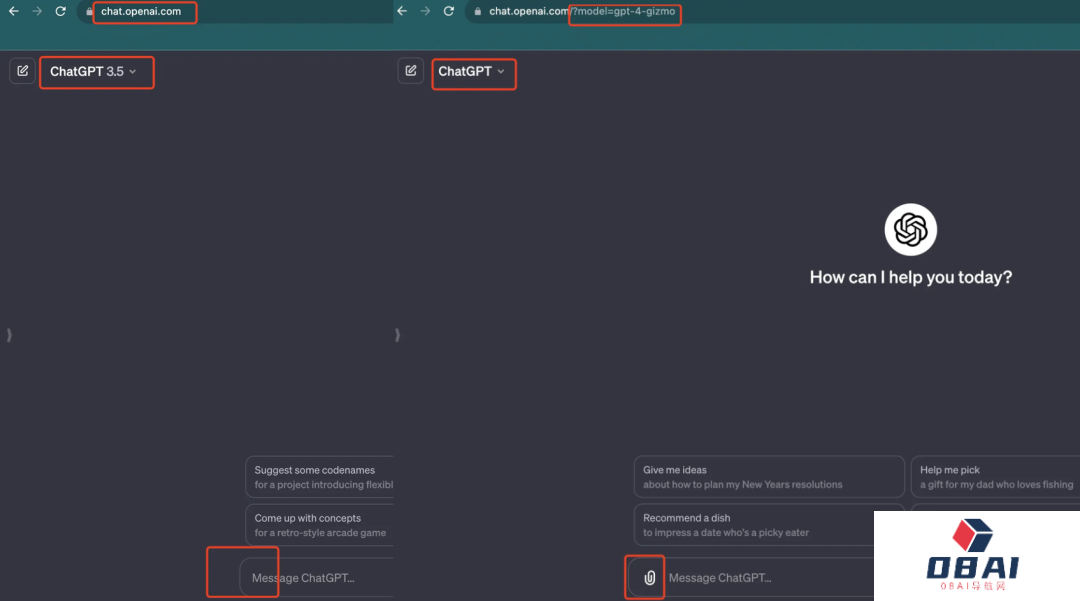Screen dimensions: 1080x601
Task: Toggle the sidebar handle in the gpt-4-gizmo window
Action: pos(397,335)
